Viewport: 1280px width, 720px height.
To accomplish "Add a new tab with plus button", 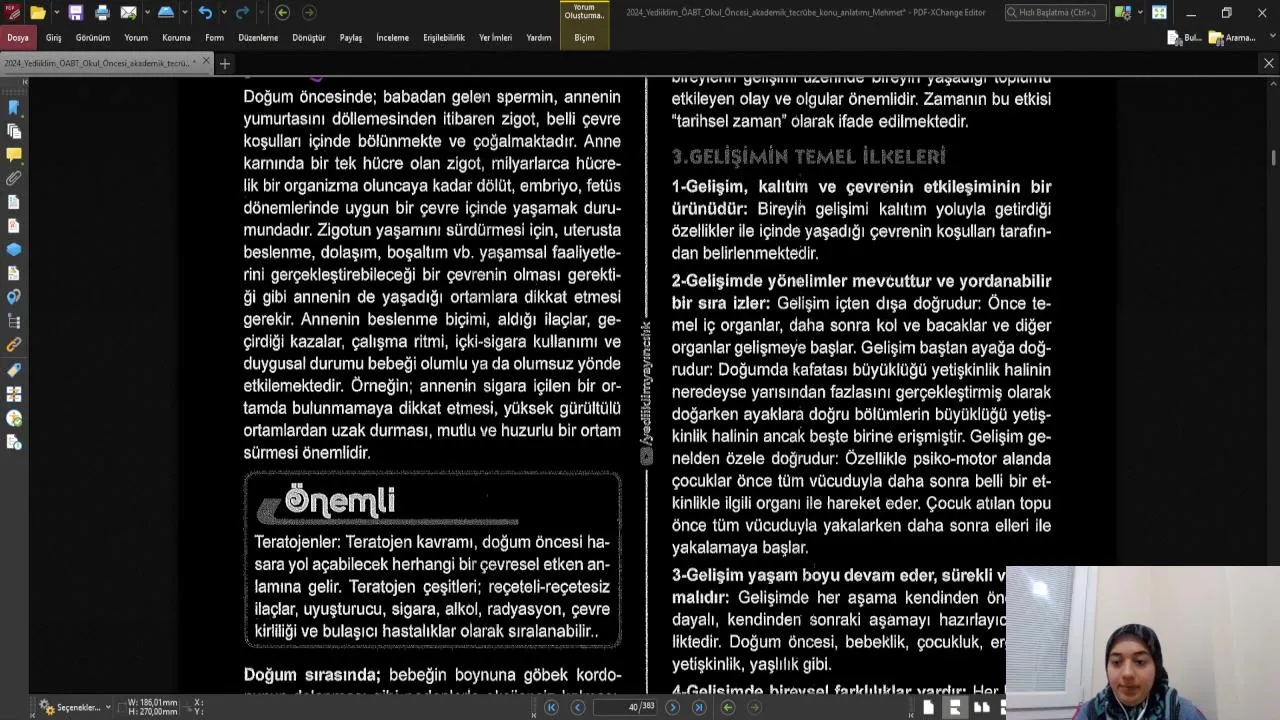I will pos(224,64).
